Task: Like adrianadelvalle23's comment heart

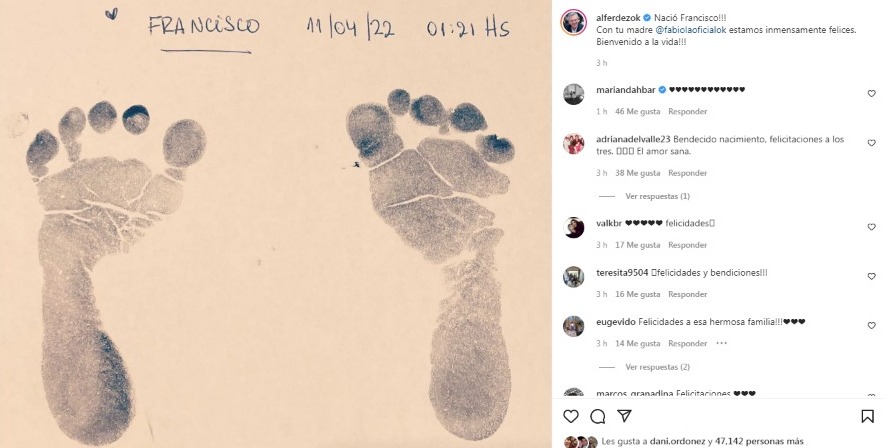Action: coord(871,143)
